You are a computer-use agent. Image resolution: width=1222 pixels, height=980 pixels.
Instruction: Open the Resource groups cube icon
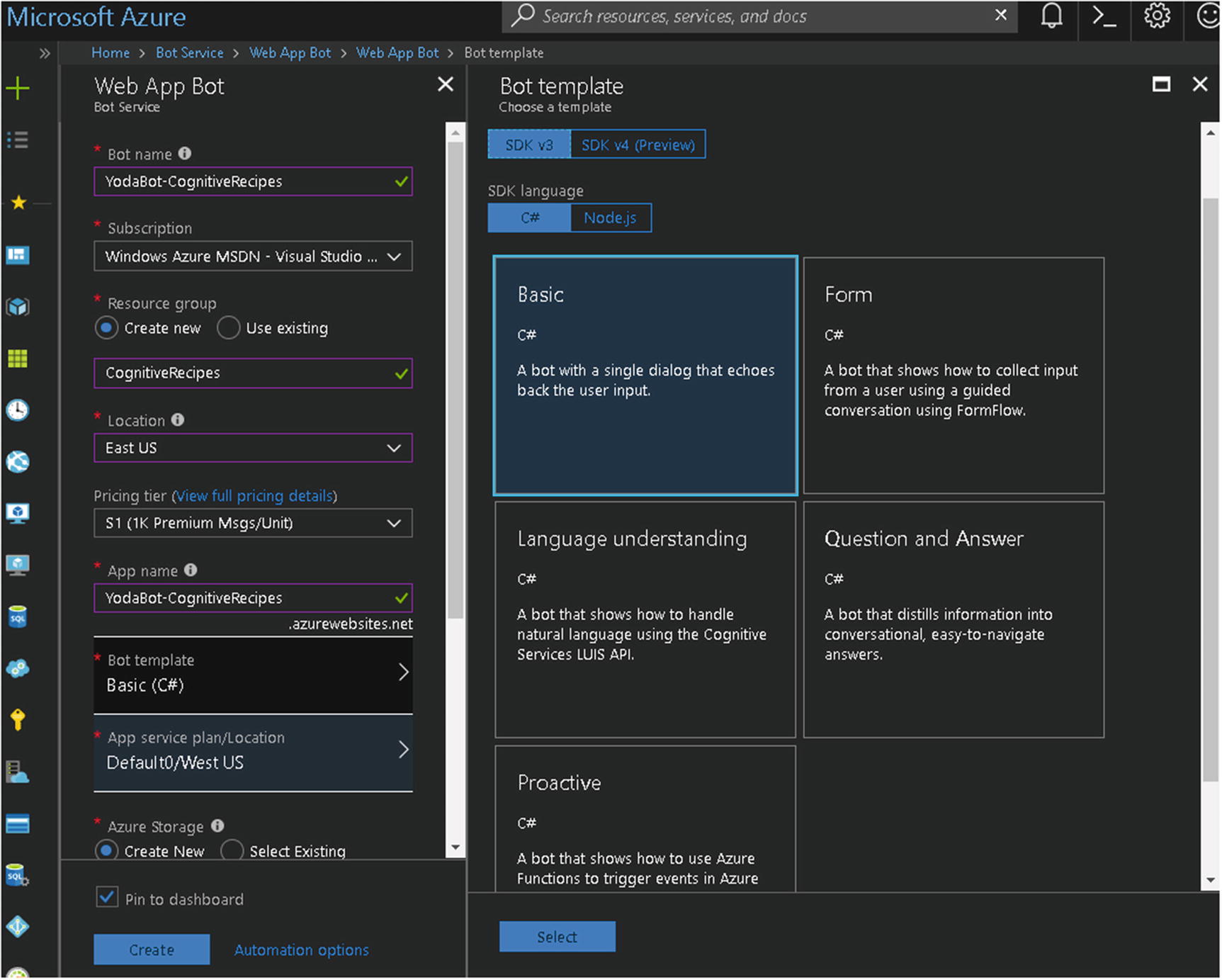tap(18, 307)
